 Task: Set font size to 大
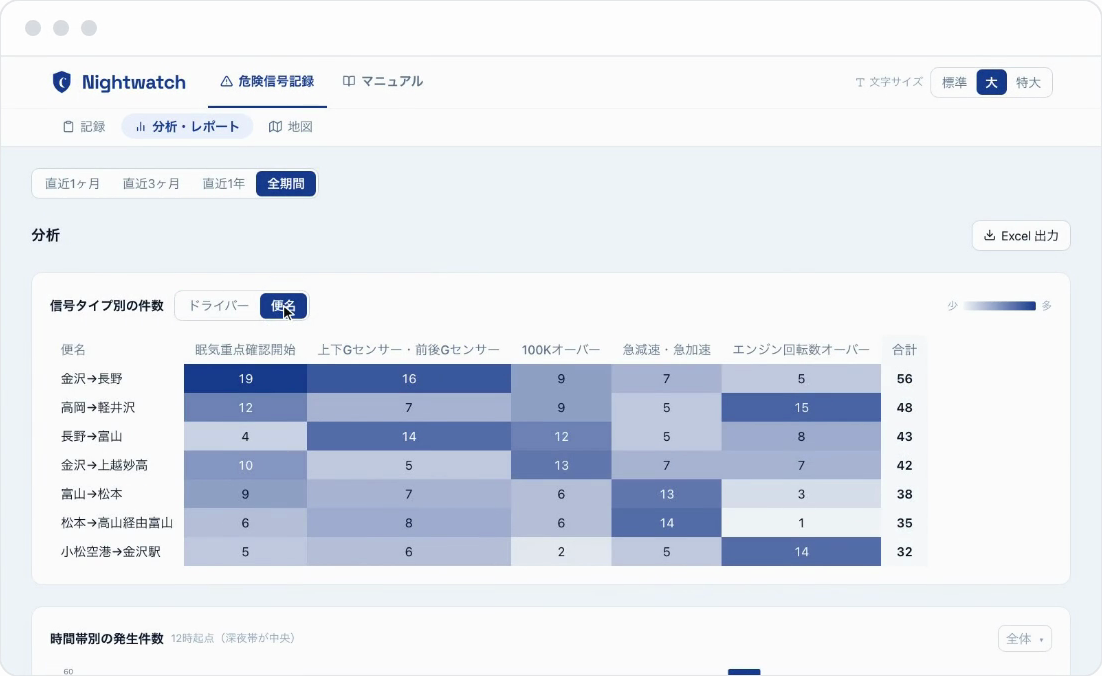coord(991,82)
